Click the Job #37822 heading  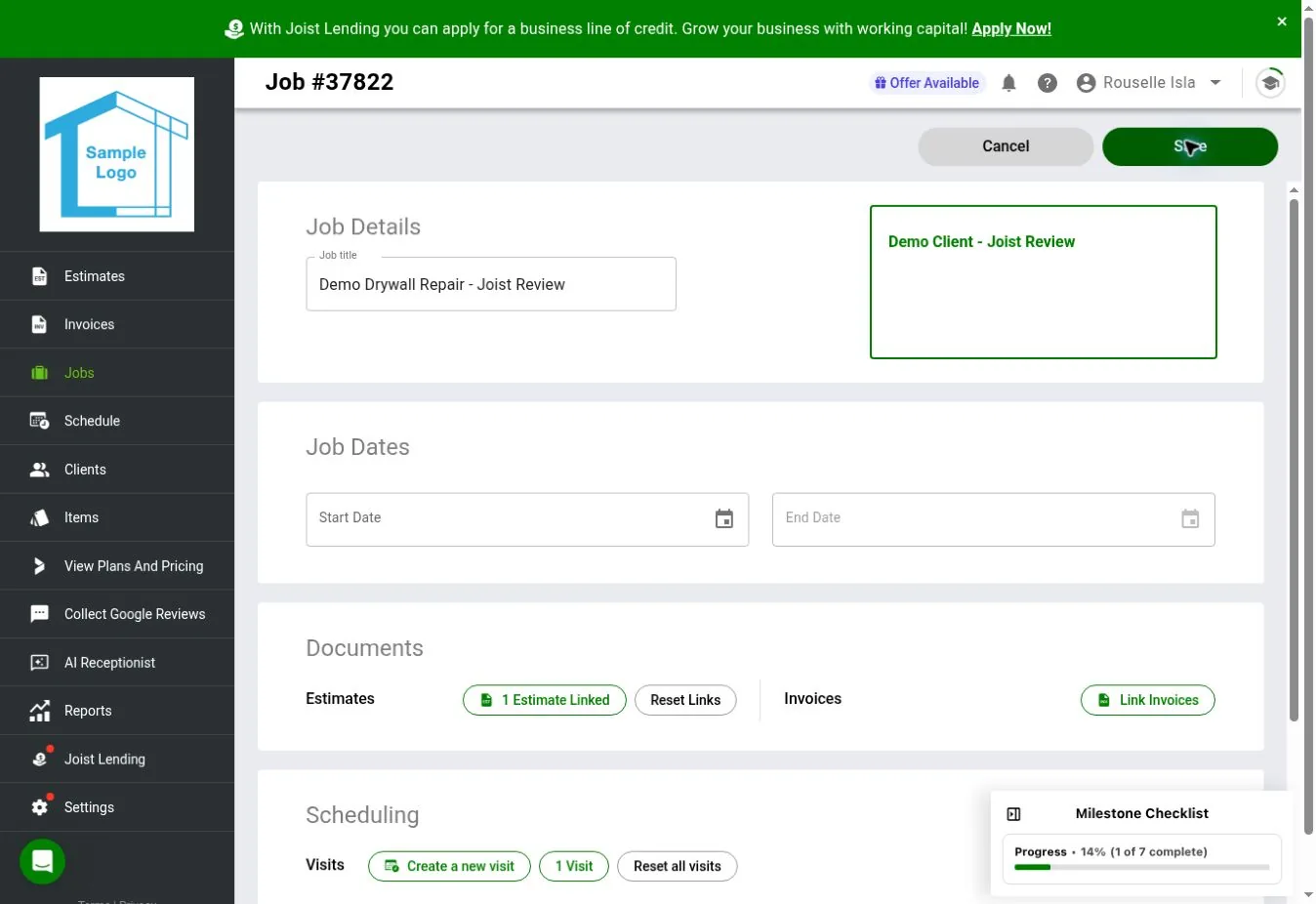(330, 82)
